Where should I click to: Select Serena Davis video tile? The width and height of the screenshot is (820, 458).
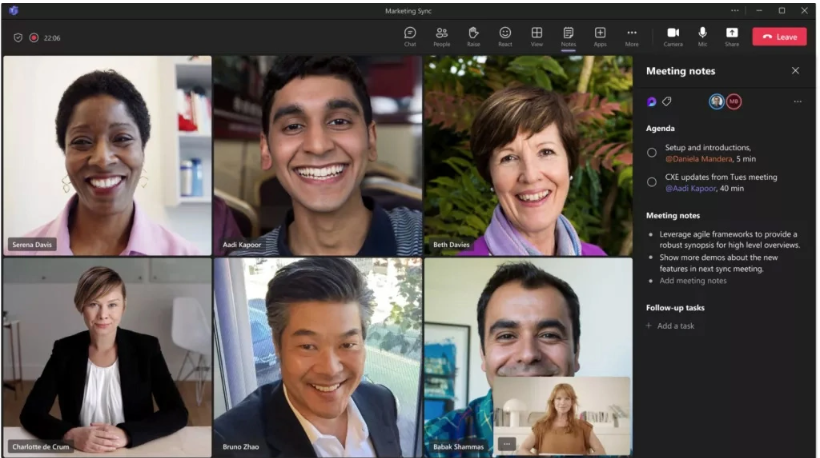click(x=107, y=156)
